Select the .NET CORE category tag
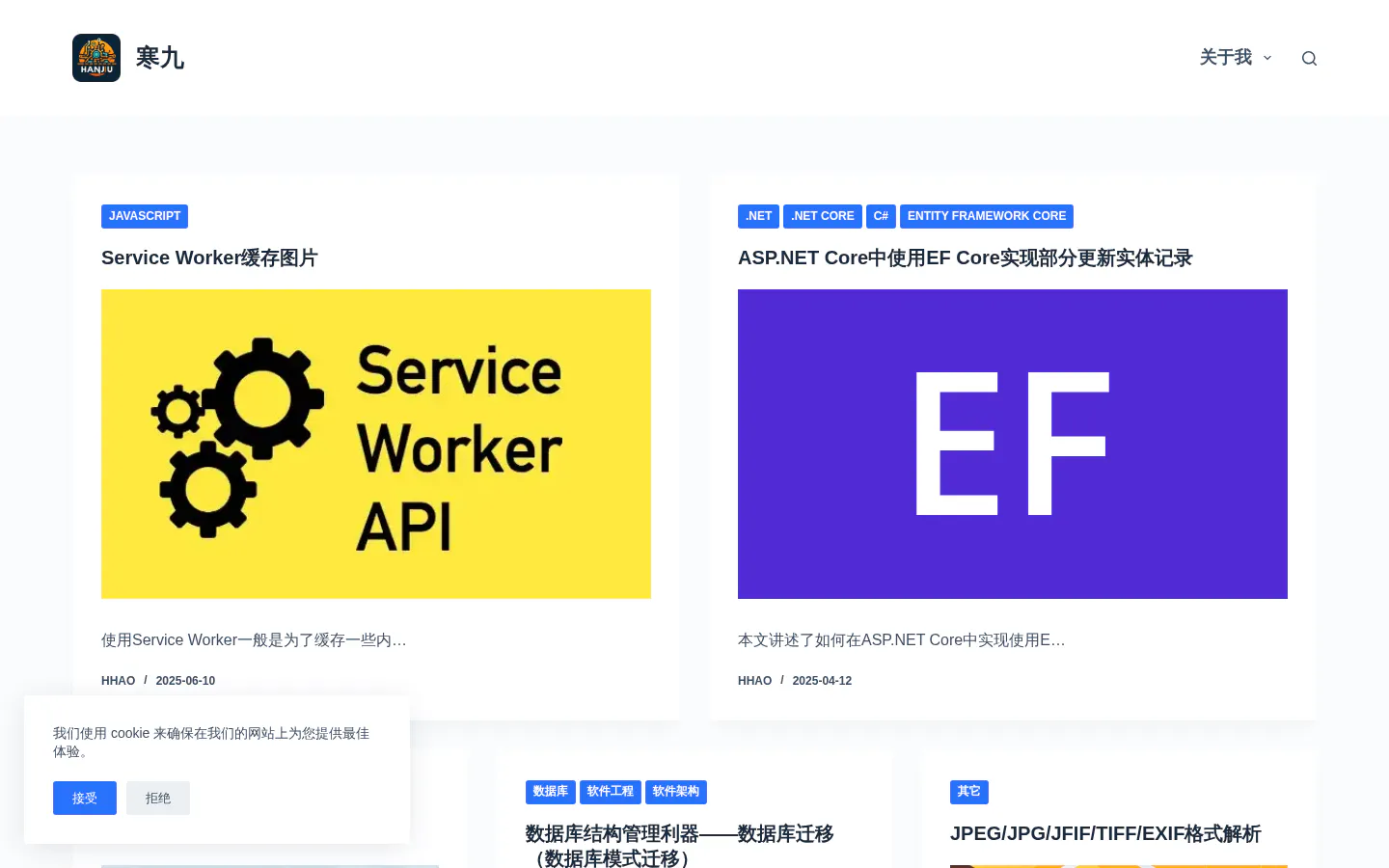This screenshot has height=868, width=1389. click(823, 216)
